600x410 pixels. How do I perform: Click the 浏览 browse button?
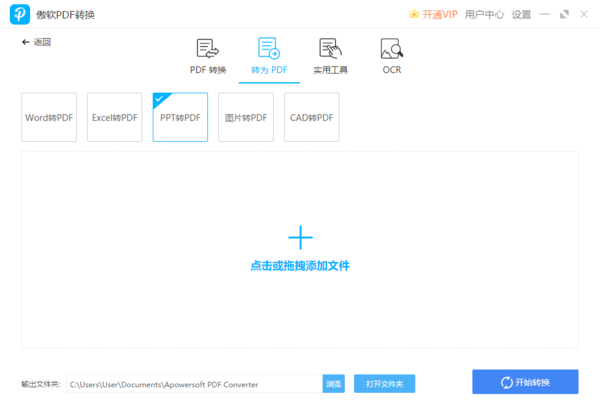coord(333,384)
